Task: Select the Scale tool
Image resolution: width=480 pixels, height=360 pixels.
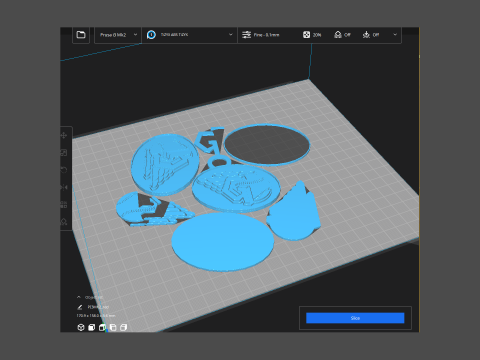Action: click(x=64, y=153)
